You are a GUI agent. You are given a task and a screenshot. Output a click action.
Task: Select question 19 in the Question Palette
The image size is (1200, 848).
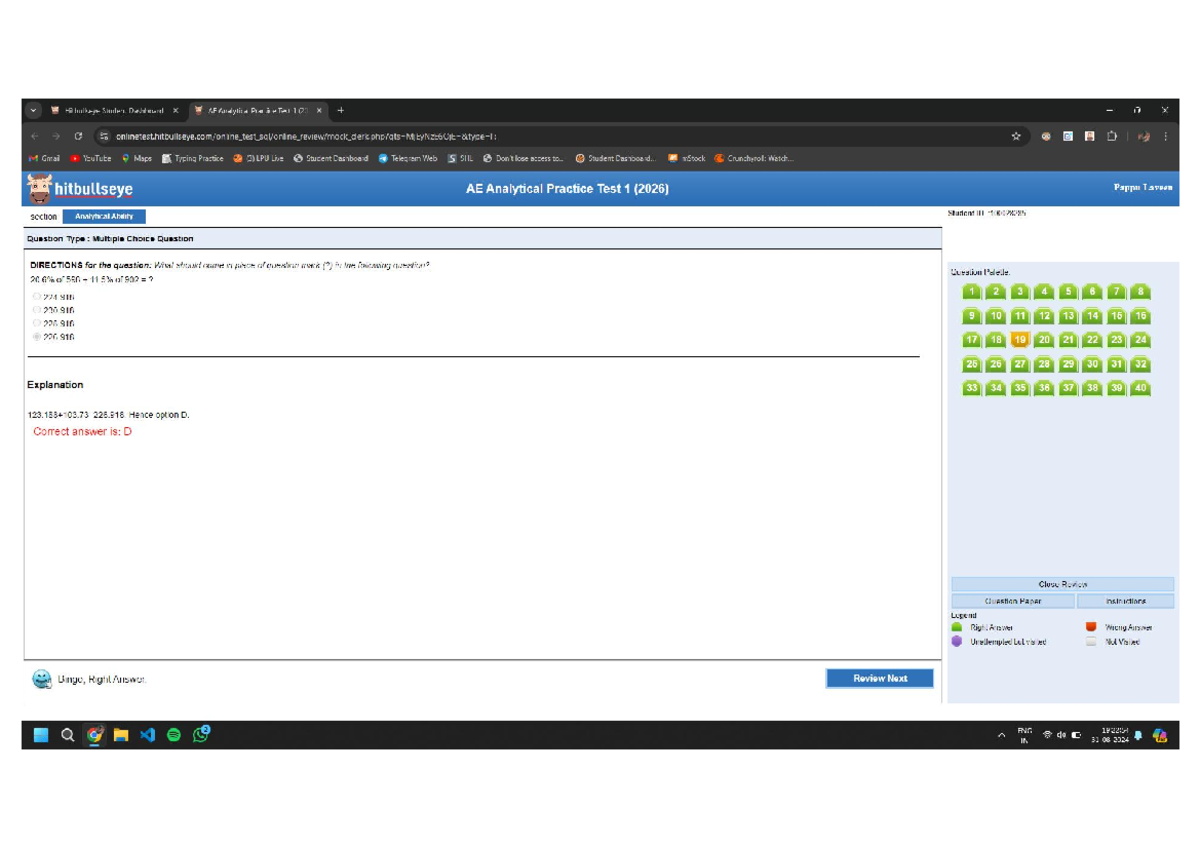coord(1019,339)
